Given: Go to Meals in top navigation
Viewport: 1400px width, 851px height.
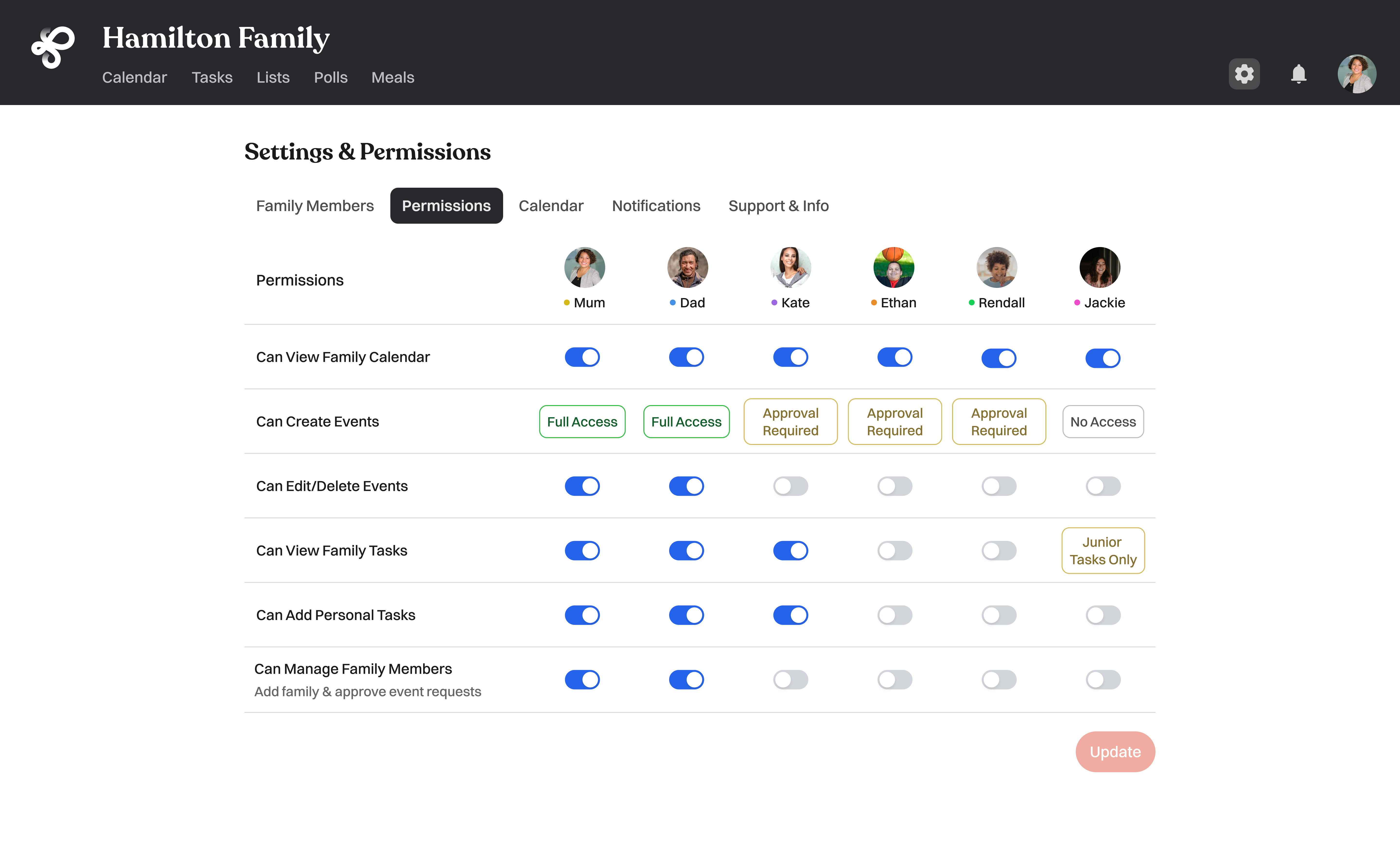Looking at the screenshot, I should 393,77.
